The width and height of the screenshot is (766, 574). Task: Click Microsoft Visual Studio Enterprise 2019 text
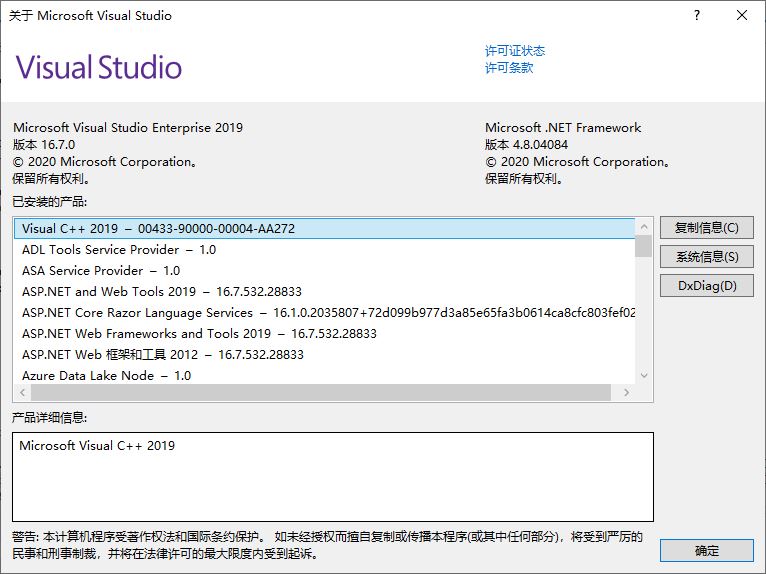[x=128, y=128]
